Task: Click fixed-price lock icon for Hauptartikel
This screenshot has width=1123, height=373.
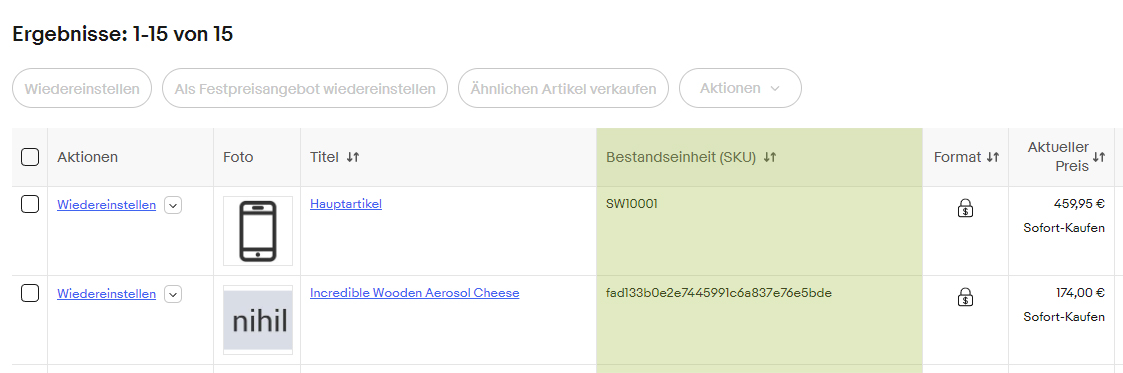Action: pyautogui.click(x=965, y=208)
